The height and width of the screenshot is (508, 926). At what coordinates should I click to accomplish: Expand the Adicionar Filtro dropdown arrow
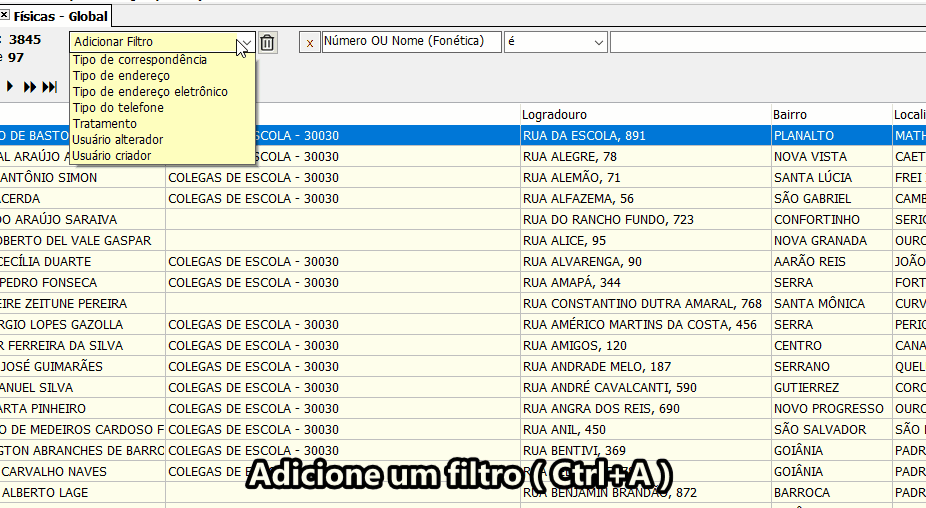coord(245,43)
